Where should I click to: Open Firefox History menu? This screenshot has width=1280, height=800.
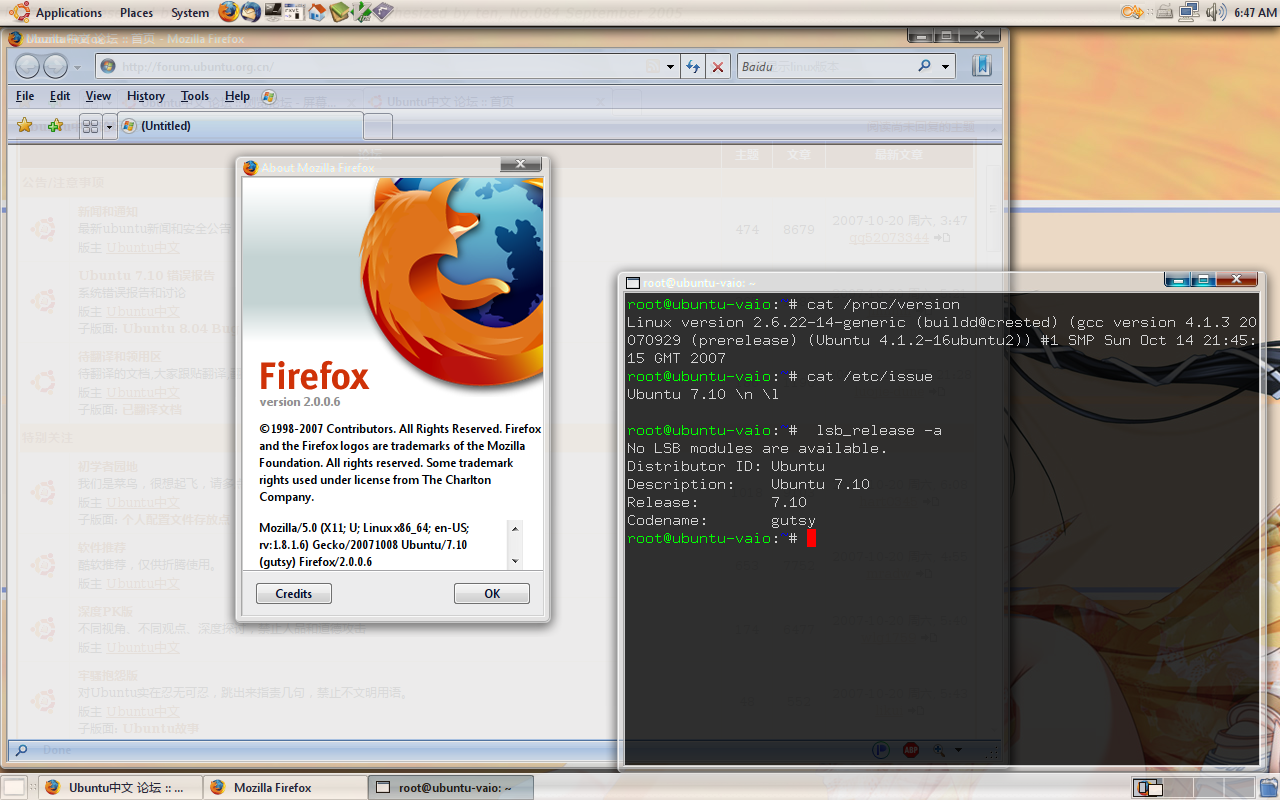click(146, 96)
